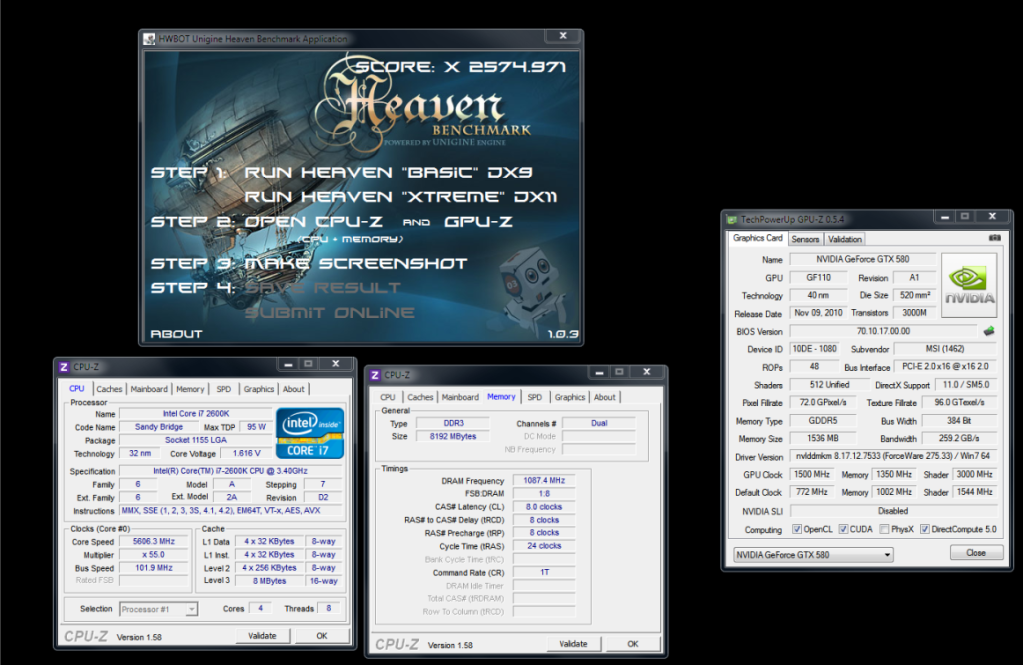Screen dimensions: 1023x665
Task: Click the GPU-Z camera screenshot icon
Action: (994, 238)
